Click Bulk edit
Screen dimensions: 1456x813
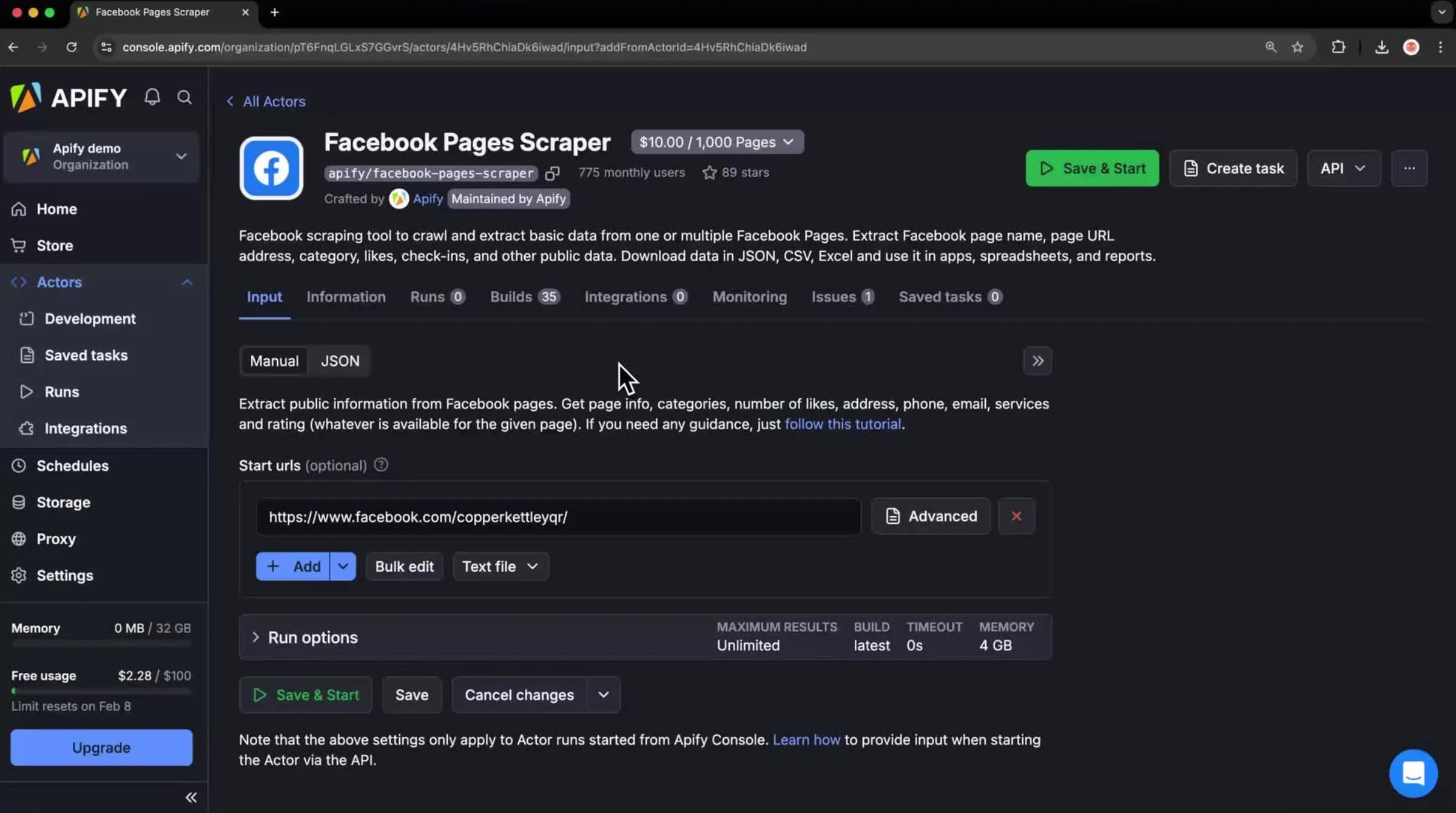404,566
